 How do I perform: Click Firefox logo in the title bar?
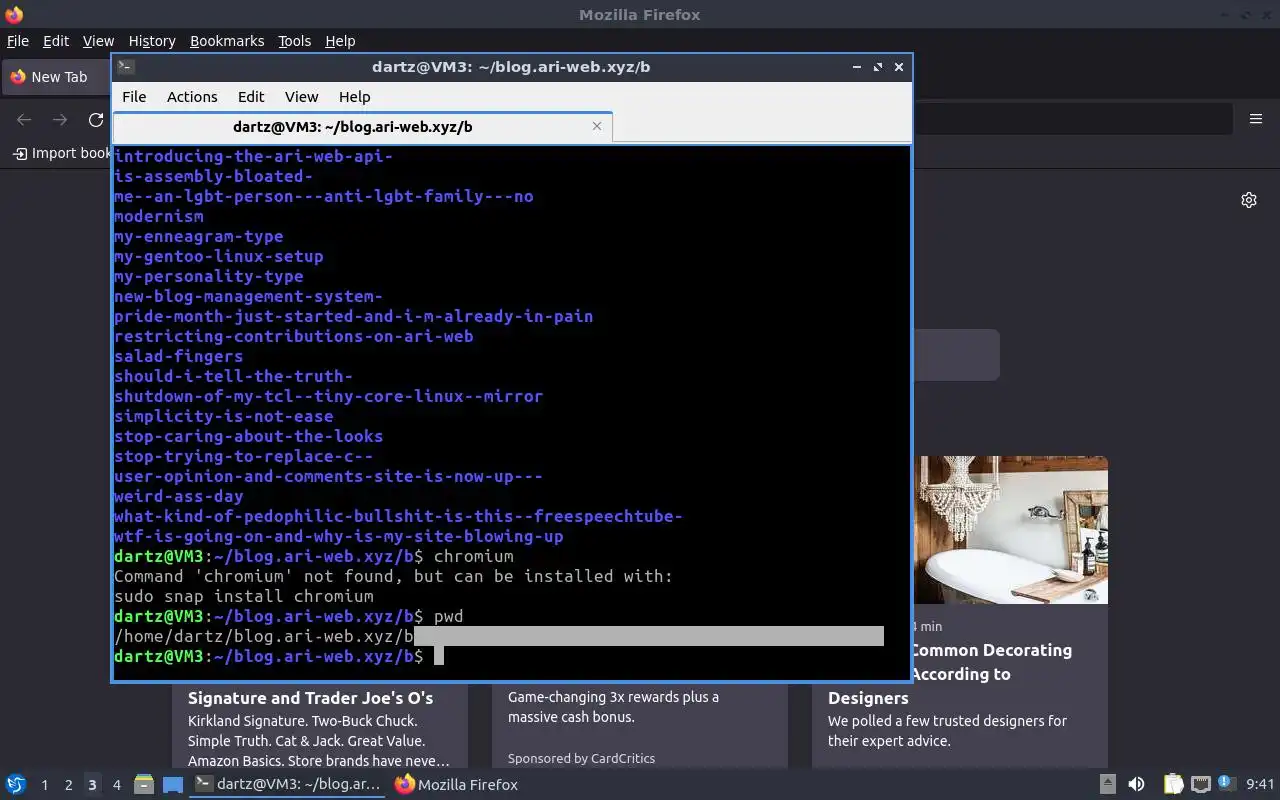click(x=14, y=15)
